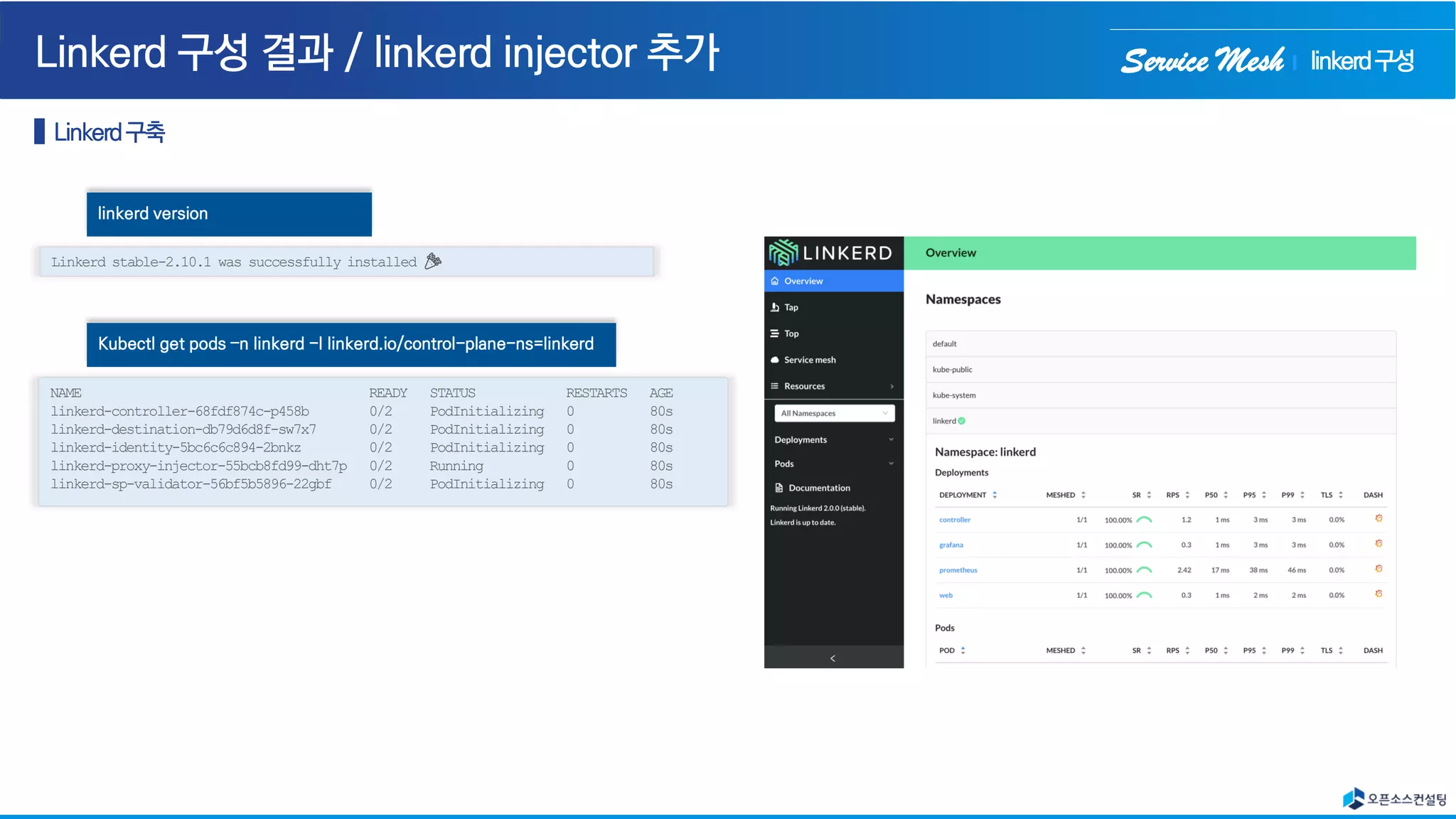
Task: Open Grafana dashboard icon for web row
Action: click(x=1379, y=594)
